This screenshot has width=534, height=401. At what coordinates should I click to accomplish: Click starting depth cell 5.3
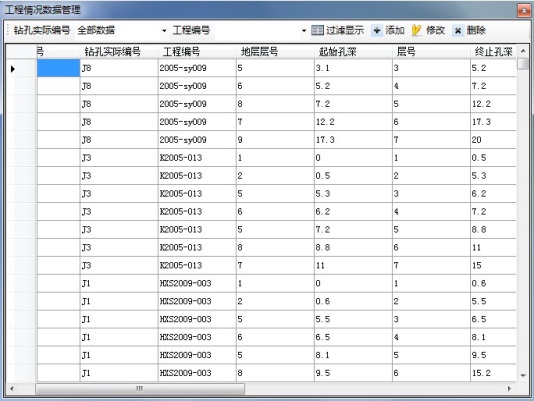pyautogui.click(x=353, y=194)
